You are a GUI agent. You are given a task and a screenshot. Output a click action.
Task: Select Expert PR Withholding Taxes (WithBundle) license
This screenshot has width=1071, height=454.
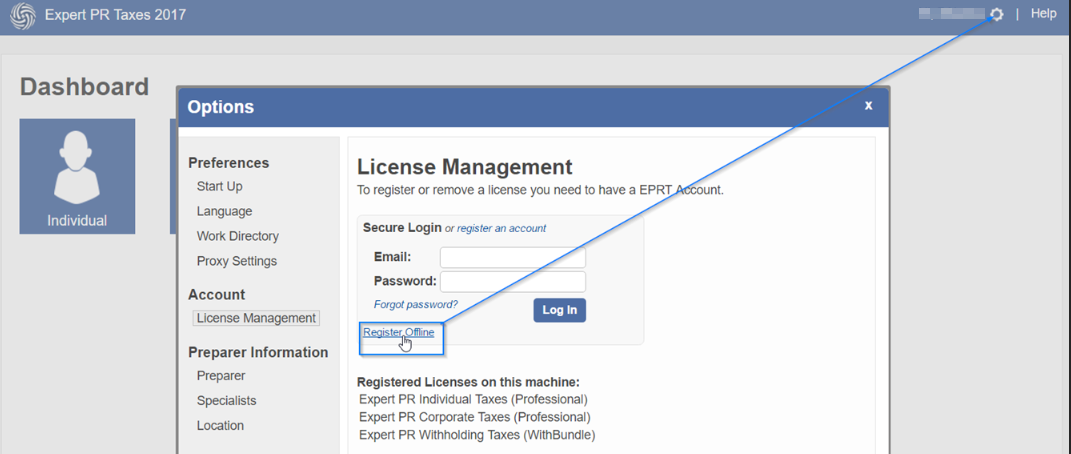point(477,435)
